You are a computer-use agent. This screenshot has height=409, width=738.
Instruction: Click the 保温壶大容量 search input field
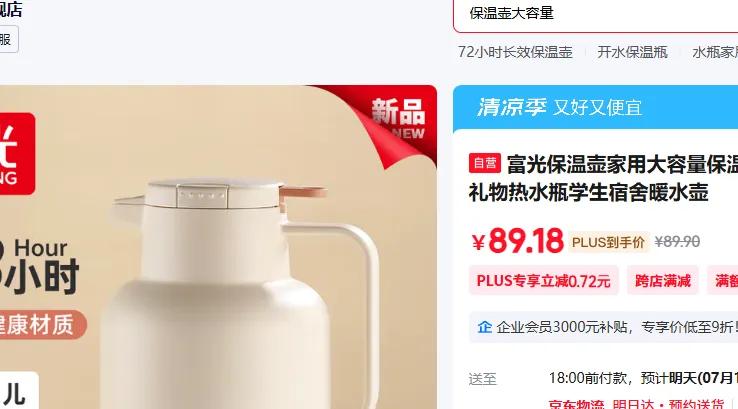pyautogui.click(x=596, y=14)
